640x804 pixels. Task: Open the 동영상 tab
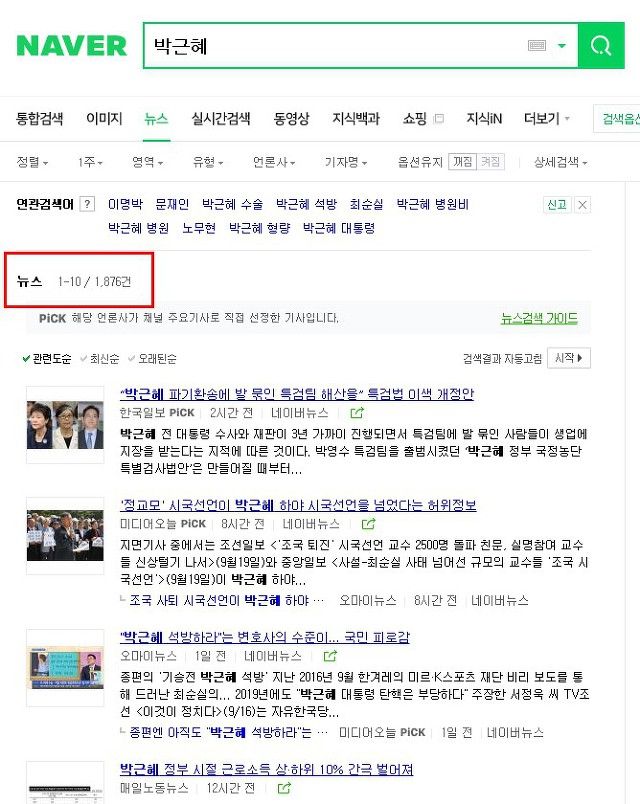coord(291,119)
